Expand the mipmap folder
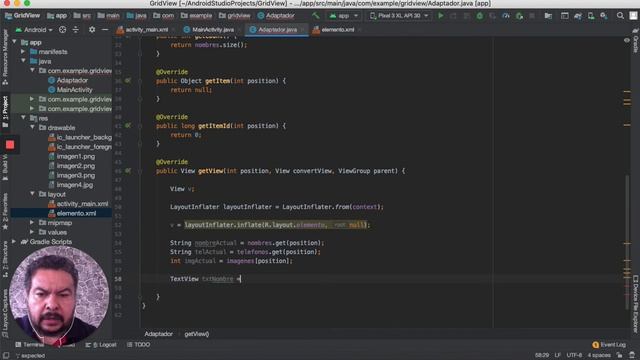 click(x=32, y=222)
